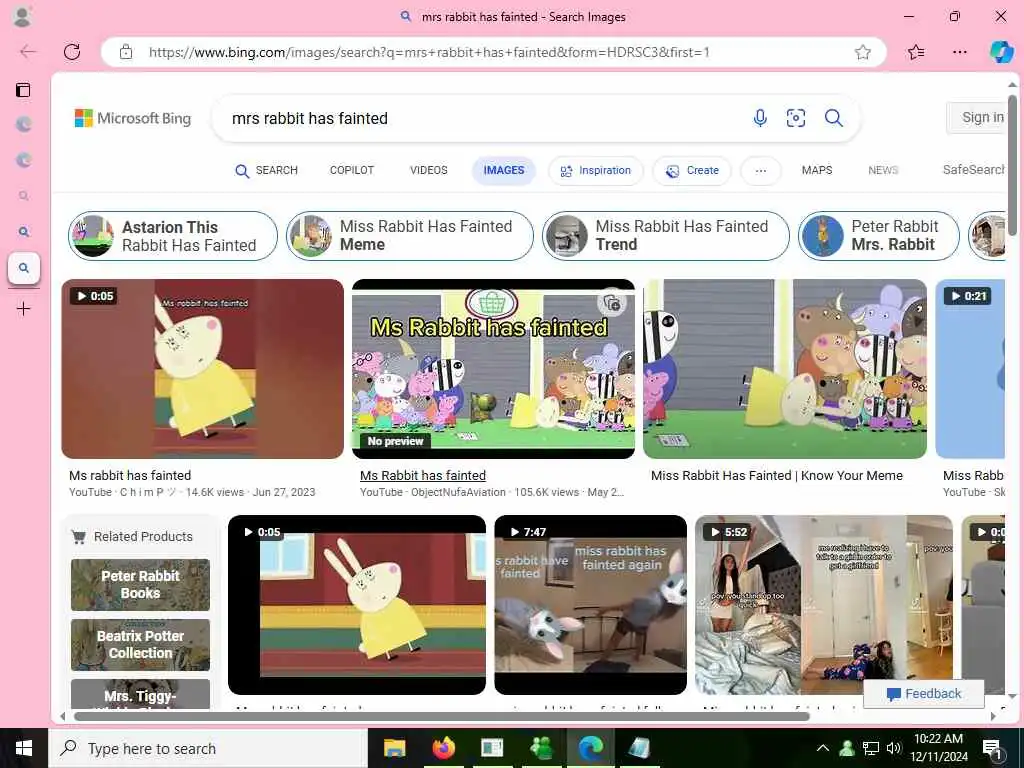Open Ms rabbit has fainted ChimP title
1024x768 pixels.
pos(130,475)
